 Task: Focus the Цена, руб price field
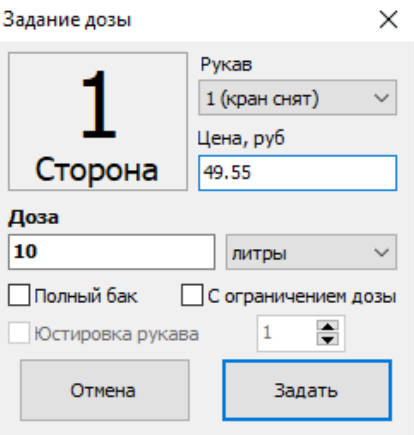point(298,173)
